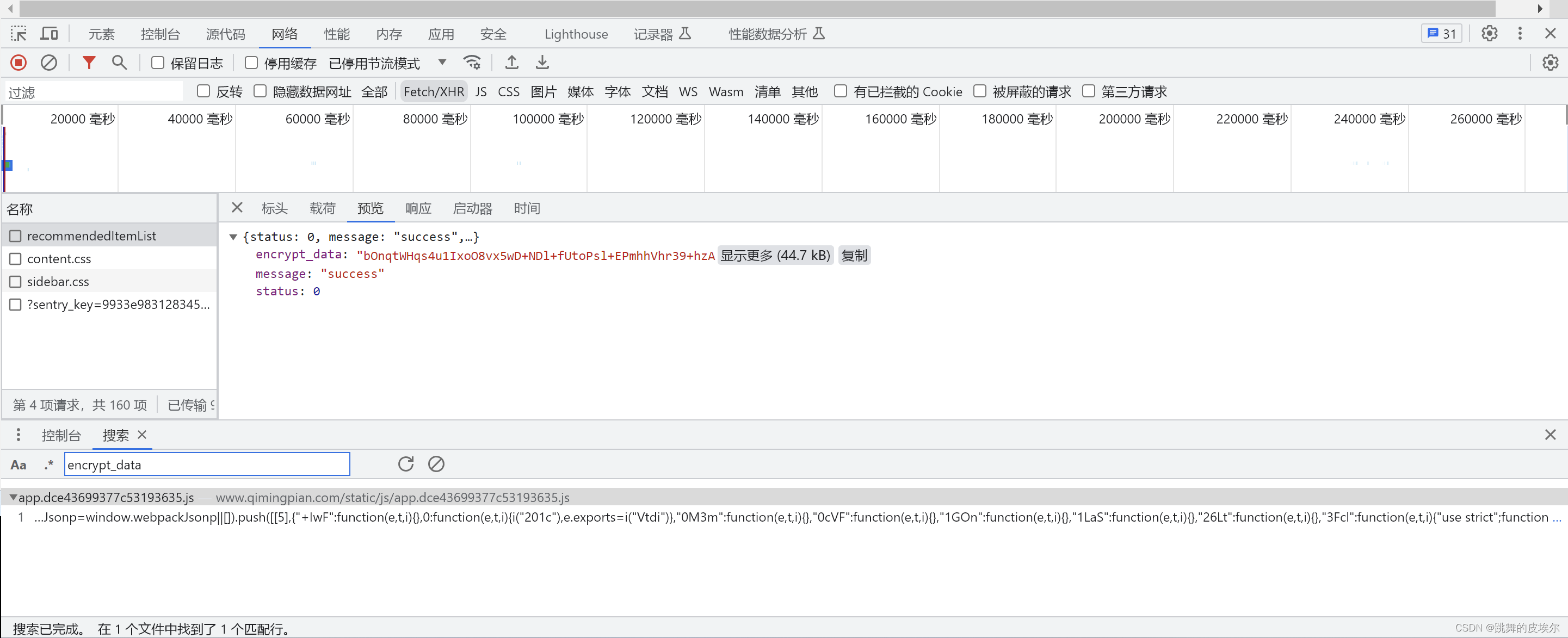Toggle device toolbar emulation icon
This screenshot has width=1568, height=638.
coord(49,34)
